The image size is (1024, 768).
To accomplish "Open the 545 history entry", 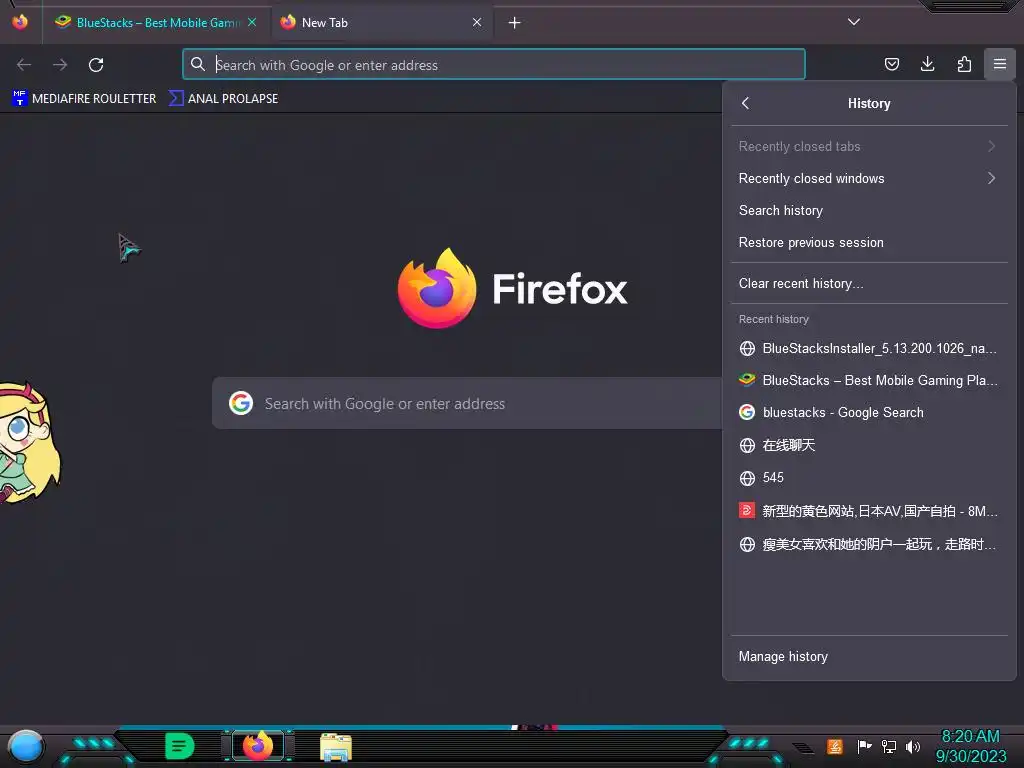I will tap(869, 477).
